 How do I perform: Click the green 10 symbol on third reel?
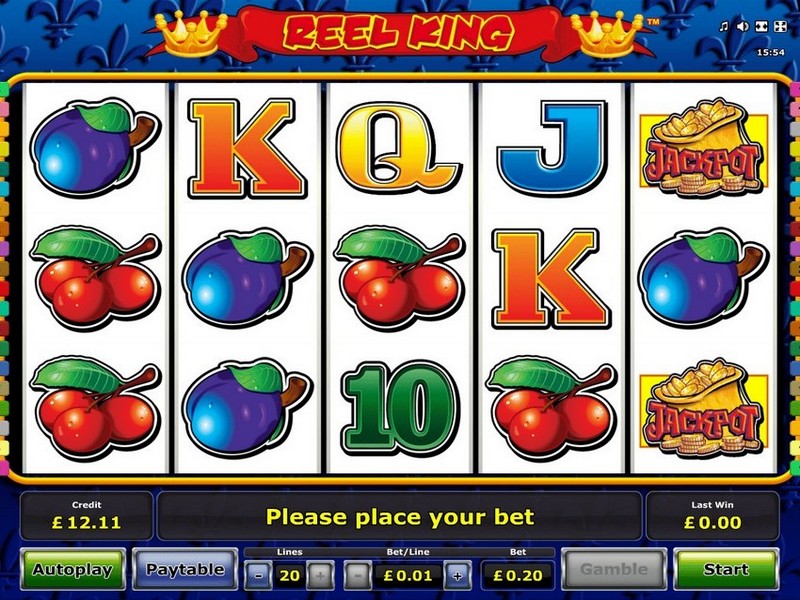click(400, 408)
